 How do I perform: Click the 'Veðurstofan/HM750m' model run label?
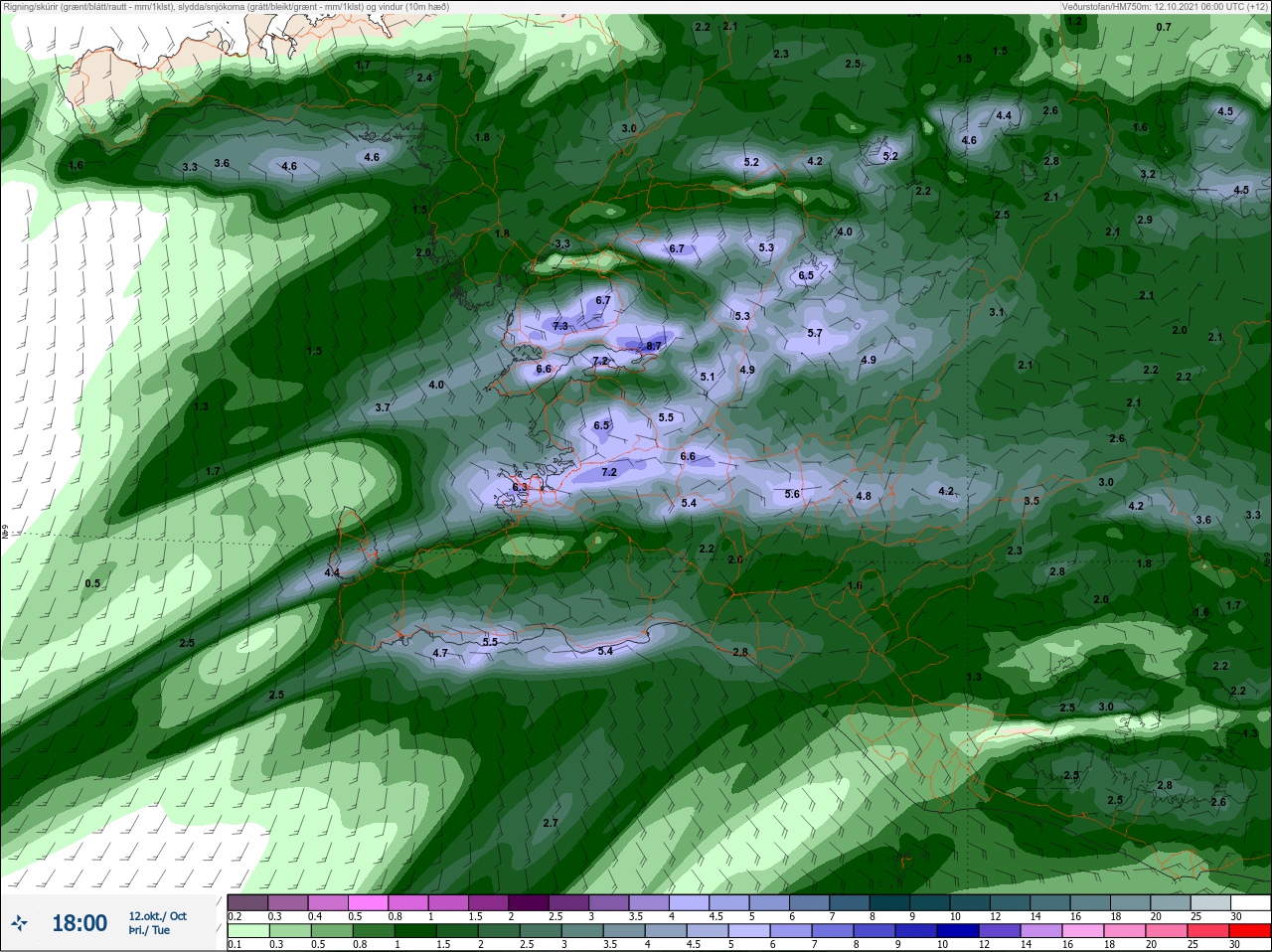tap(1105, 7)
